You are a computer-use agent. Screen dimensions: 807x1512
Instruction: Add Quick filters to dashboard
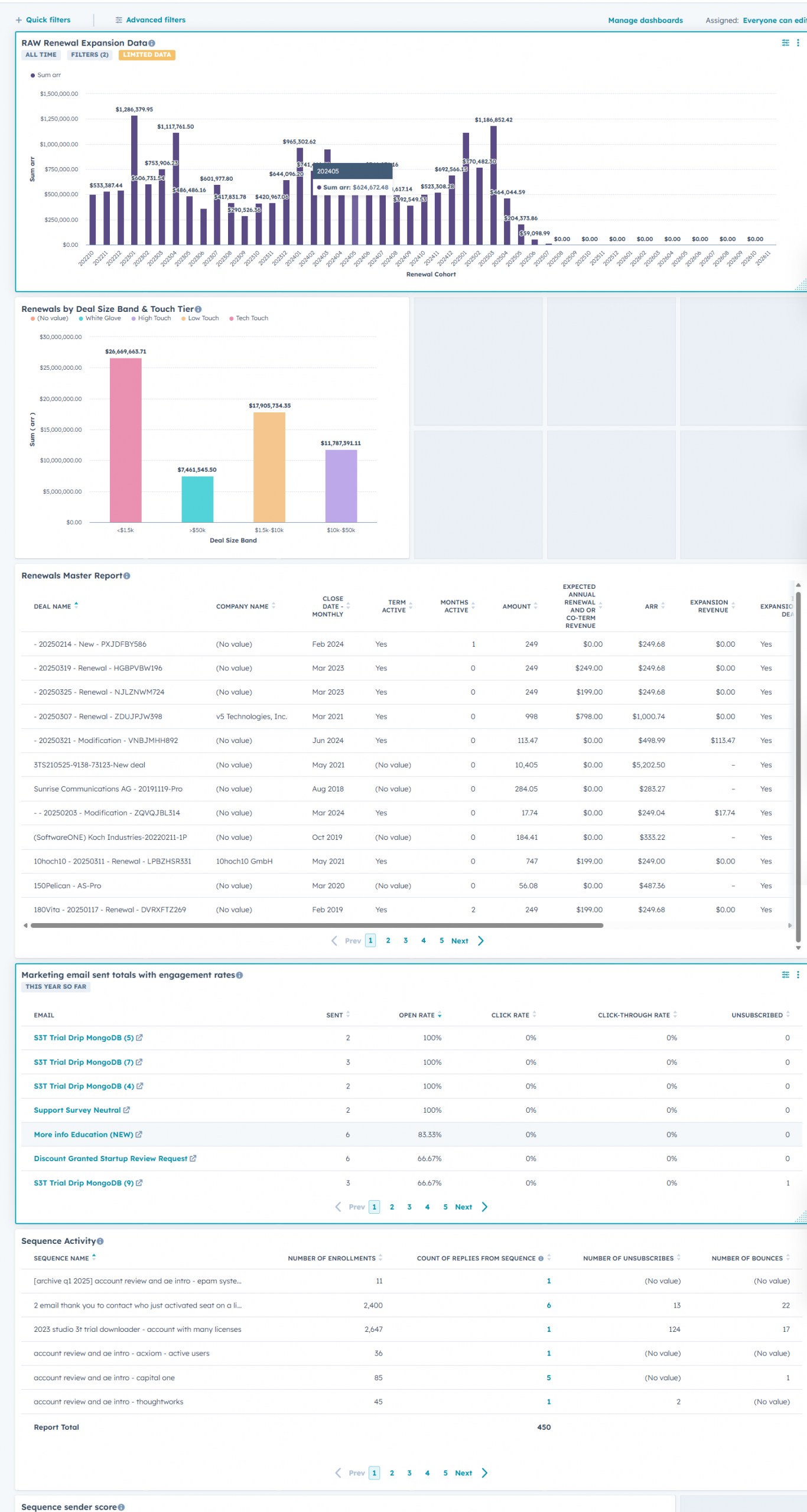(x=43, y=20)
